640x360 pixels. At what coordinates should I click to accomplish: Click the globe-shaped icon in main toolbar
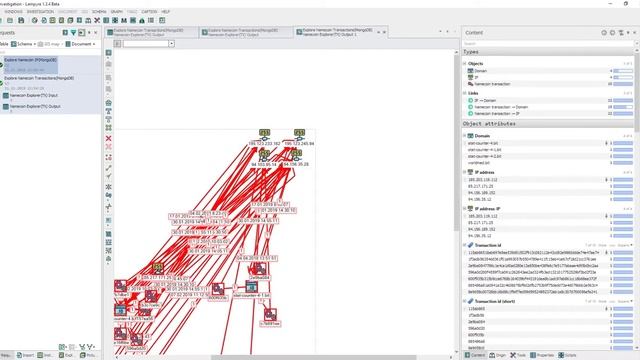35,20
